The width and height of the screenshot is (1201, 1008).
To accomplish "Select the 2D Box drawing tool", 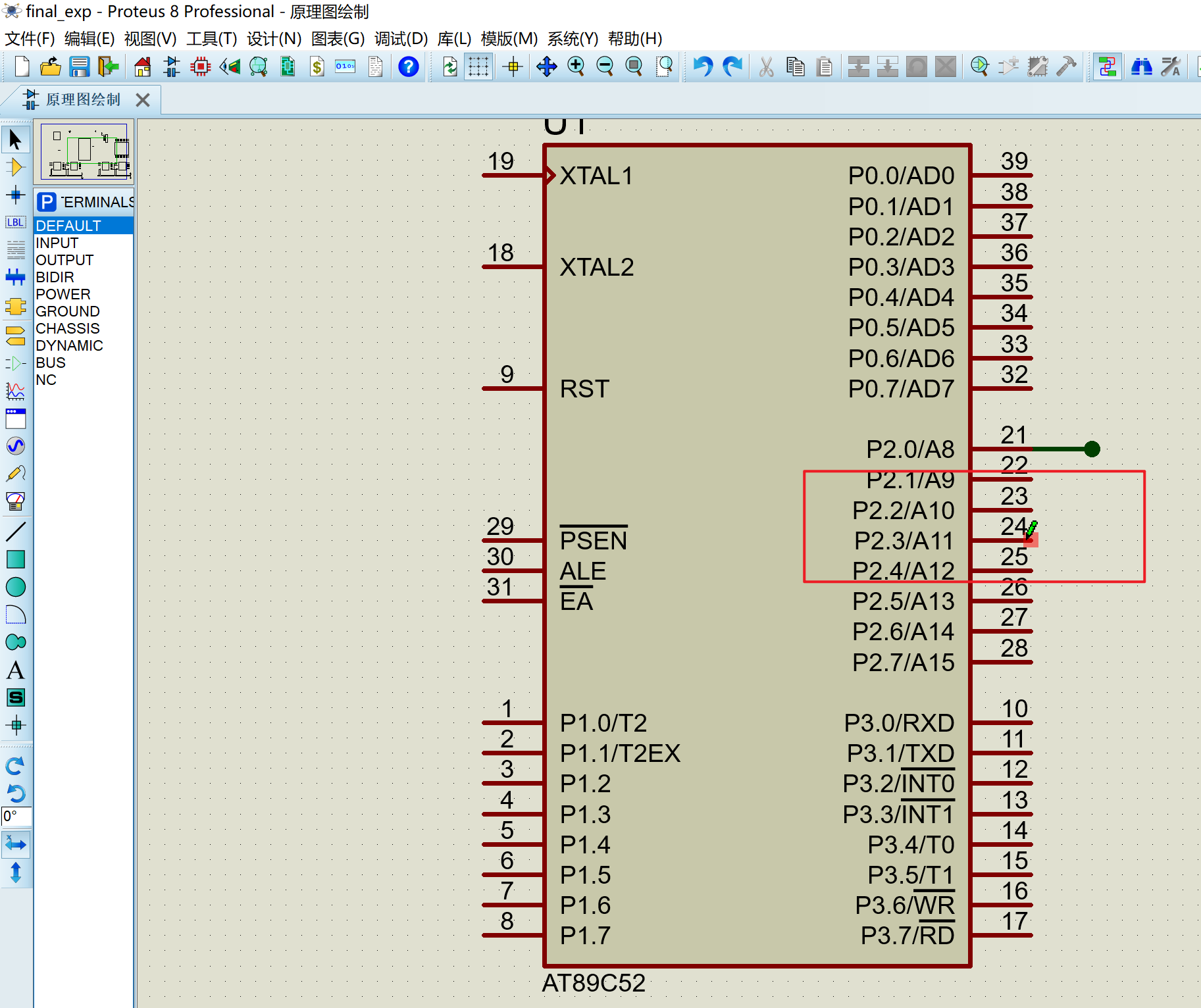I will [x=16, y=559].
